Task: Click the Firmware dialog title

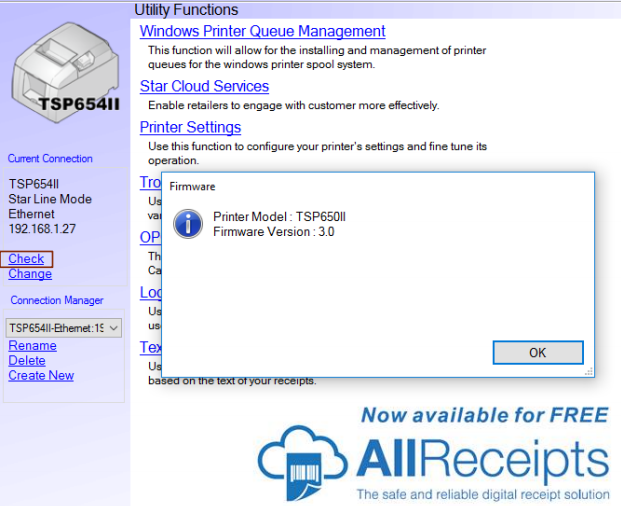Action: tap(192, 186)
